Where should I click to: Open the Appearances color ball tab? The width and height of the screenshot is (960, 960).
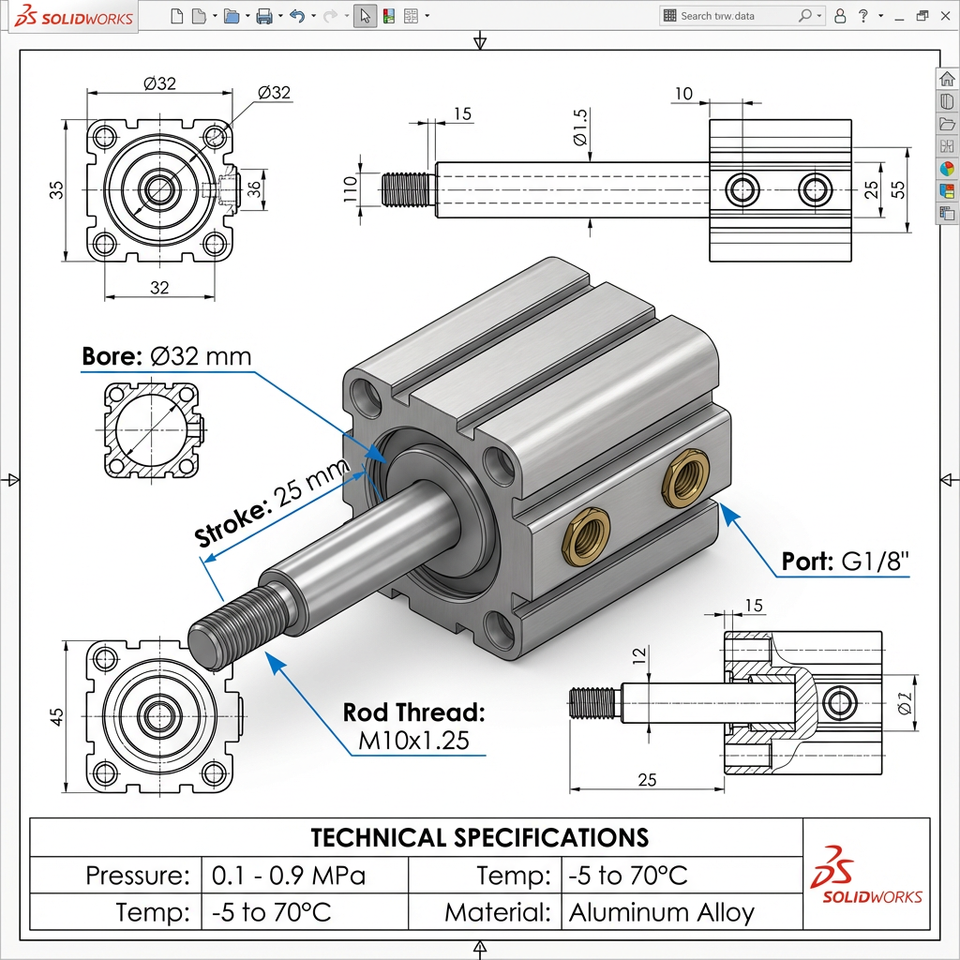[x=947, y=168]
